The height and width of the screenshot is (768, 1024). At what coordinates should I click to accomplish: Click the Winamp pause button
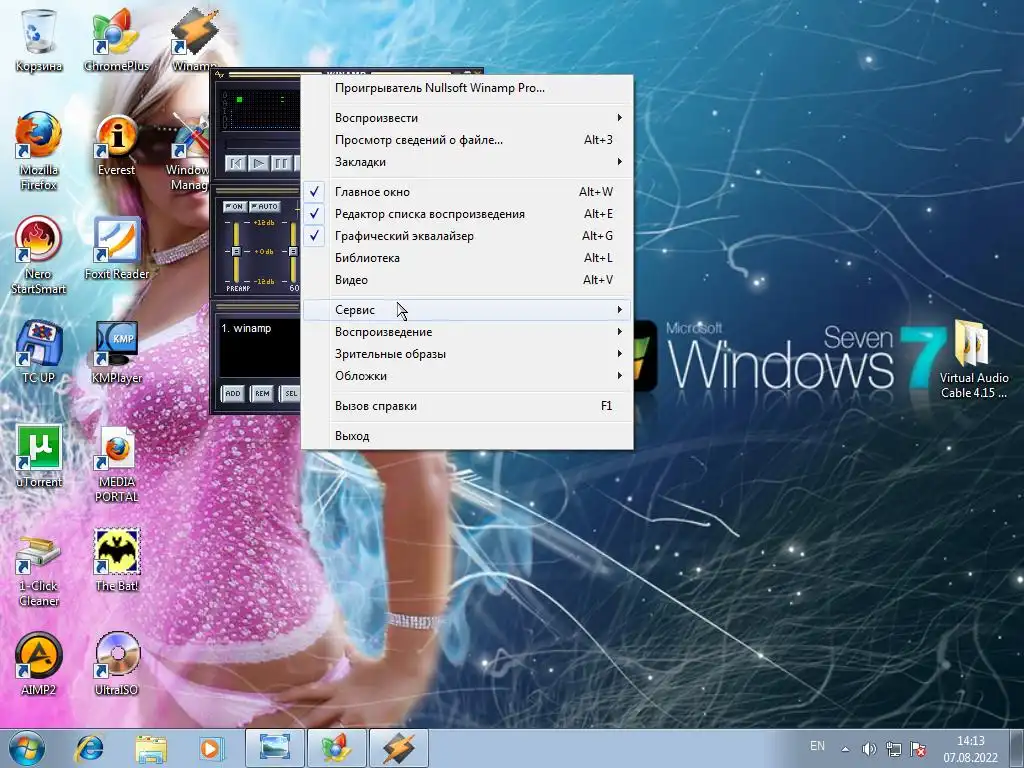281,163
